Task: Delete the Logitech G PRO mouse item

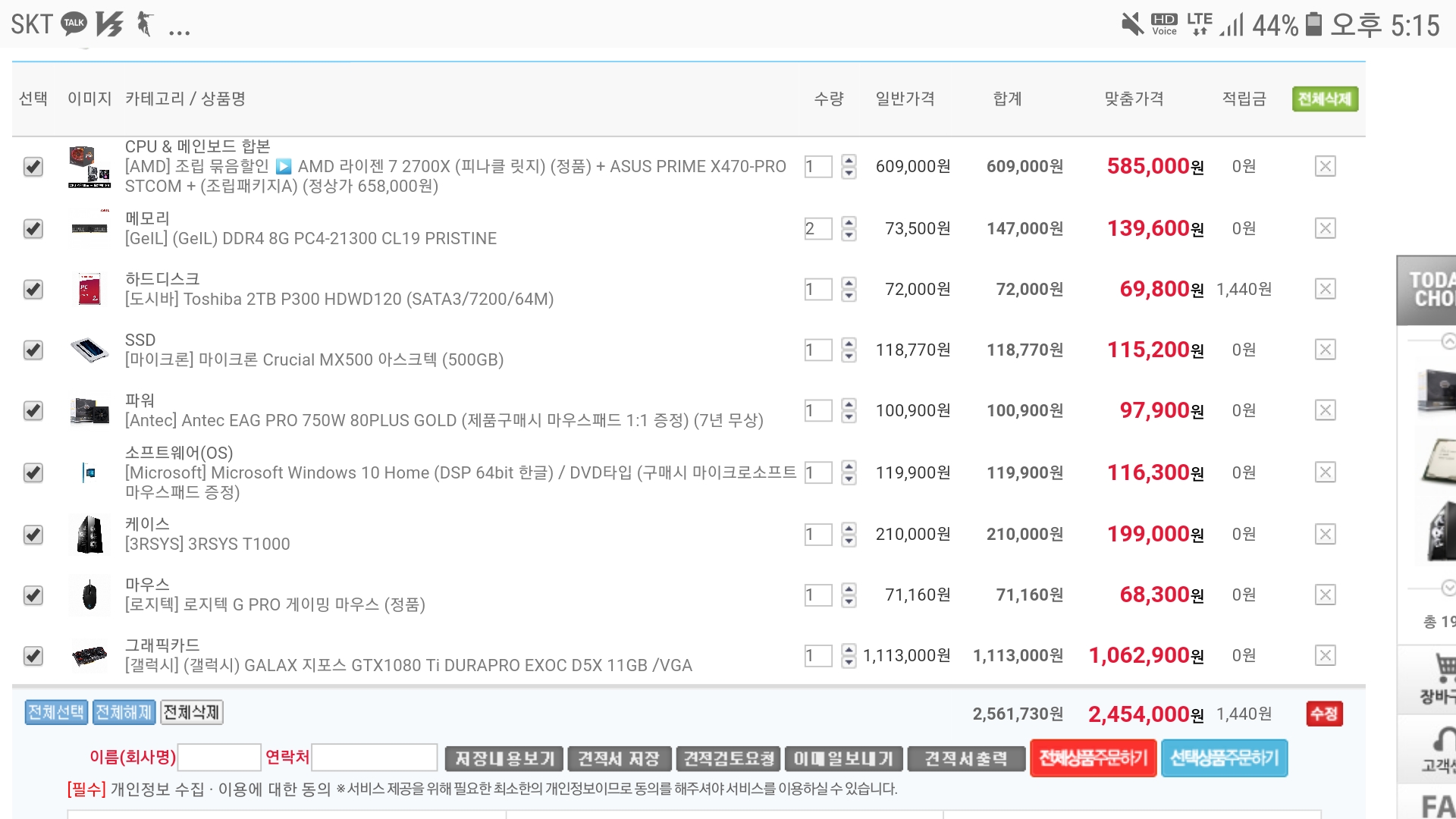Action: click(1325, 595)
